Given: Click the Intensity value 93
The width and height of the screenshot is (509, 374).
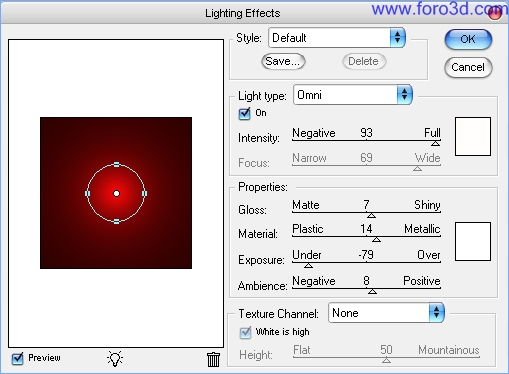Looking at the screenshot, I should (x=366, y=133).
